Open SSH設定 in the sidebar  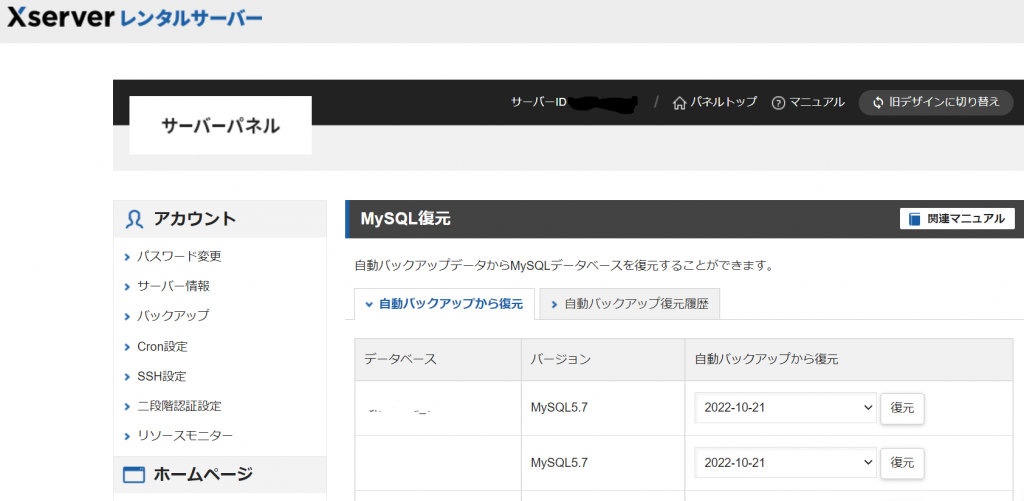point(161,377)
